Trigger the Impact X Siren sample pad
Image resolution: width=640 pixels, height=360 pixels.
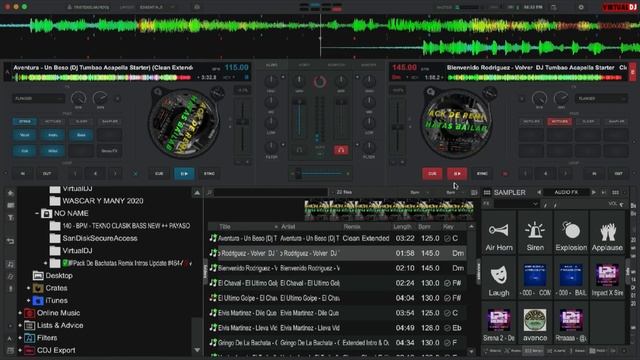pos(607,278)
